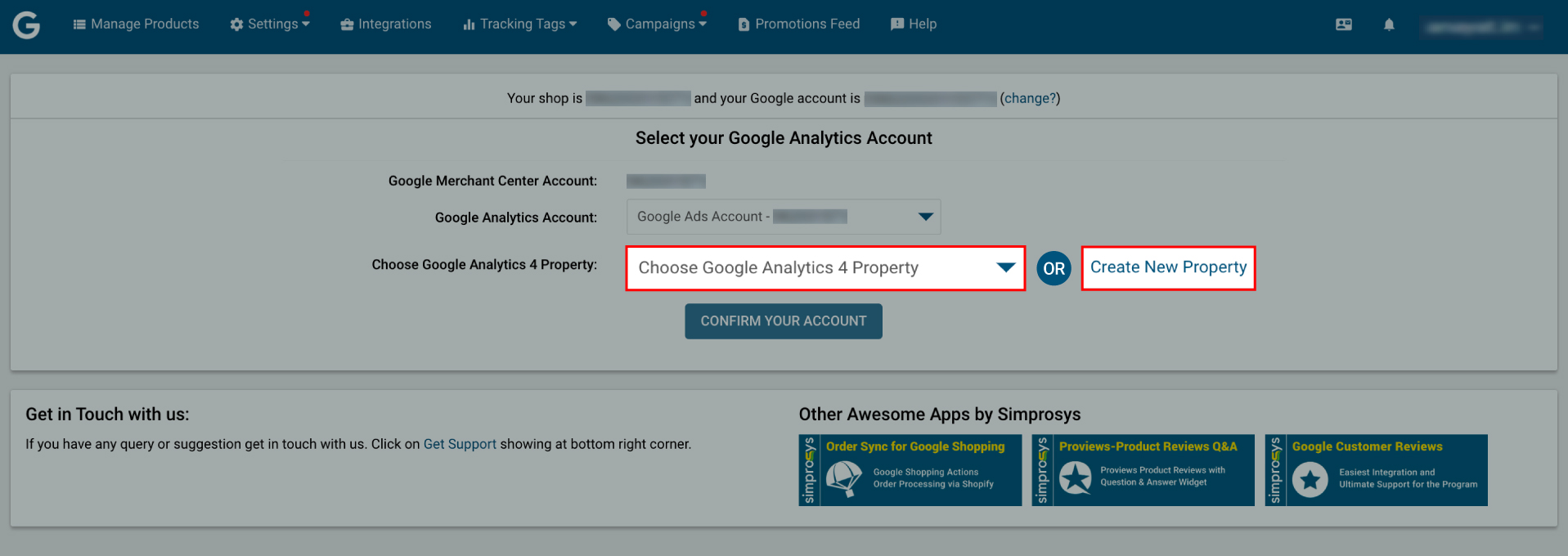Open the Google Analytics Account dropdown
The height and width of the screenshot is (556, 1568).
[784, 217]
